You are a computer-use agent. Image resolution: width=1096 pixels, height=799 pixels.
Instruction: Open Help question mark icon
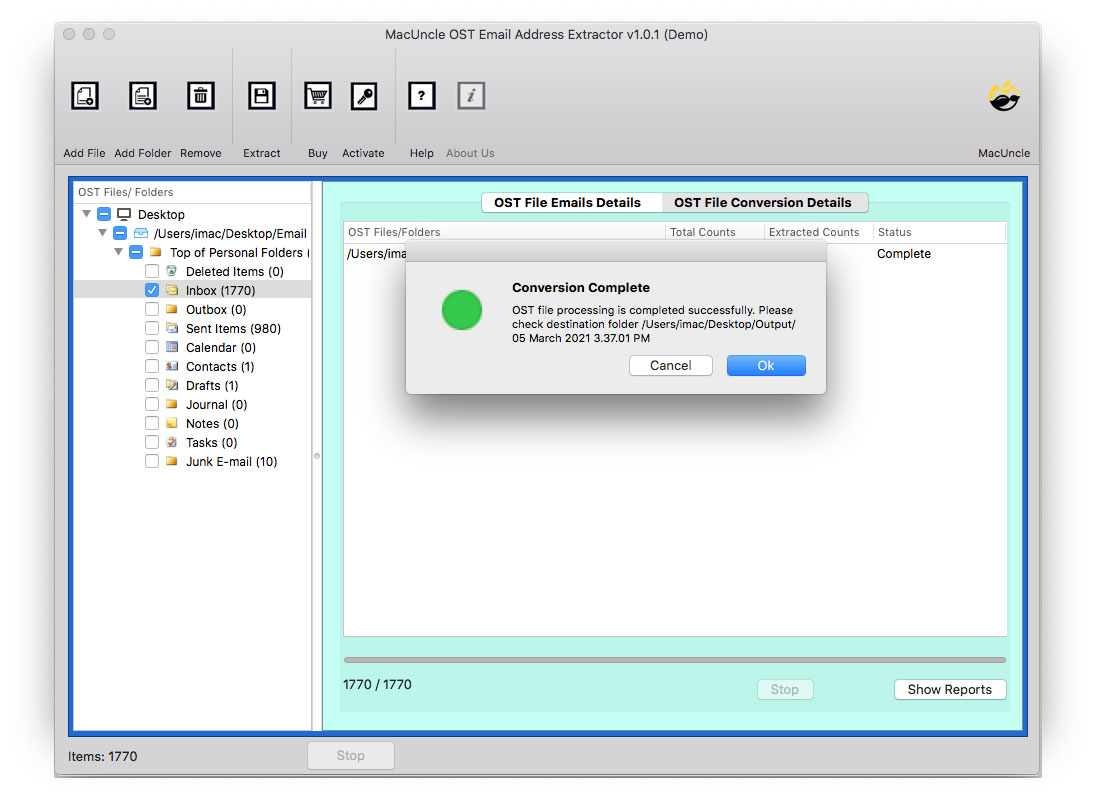[x=421, y=96]
